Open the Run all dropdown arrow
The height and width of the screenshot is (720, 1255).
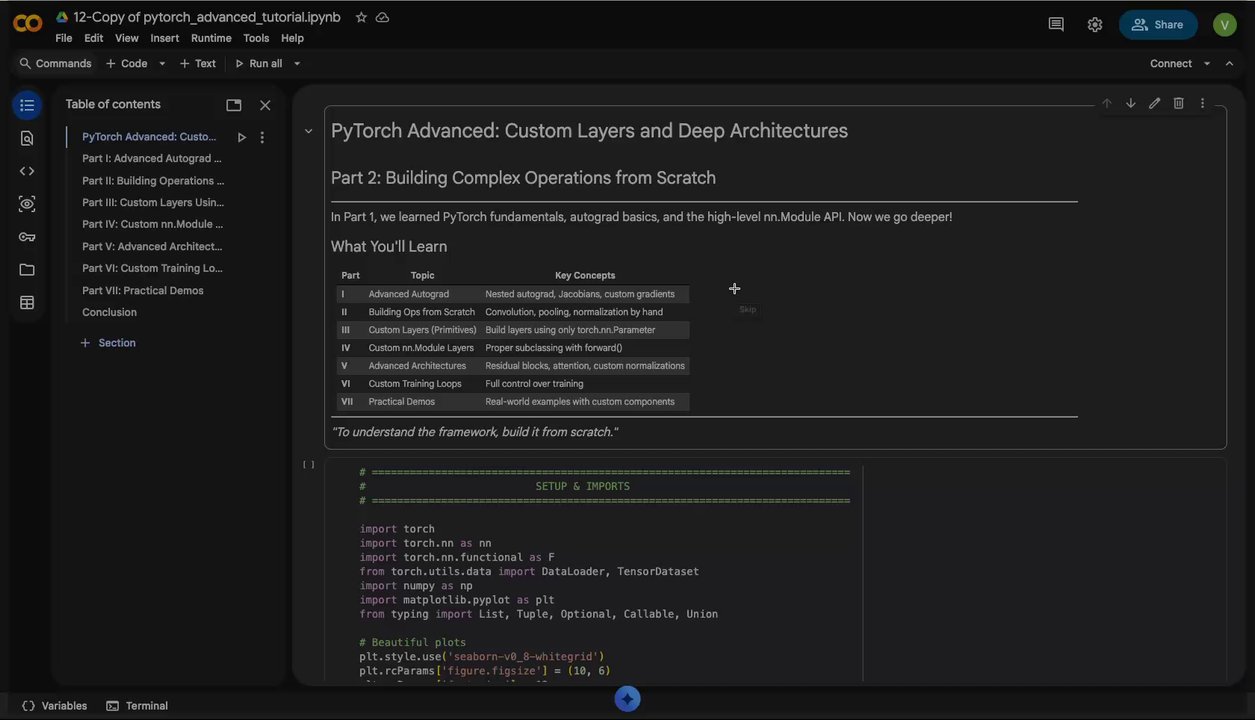(x=297, y=64)
